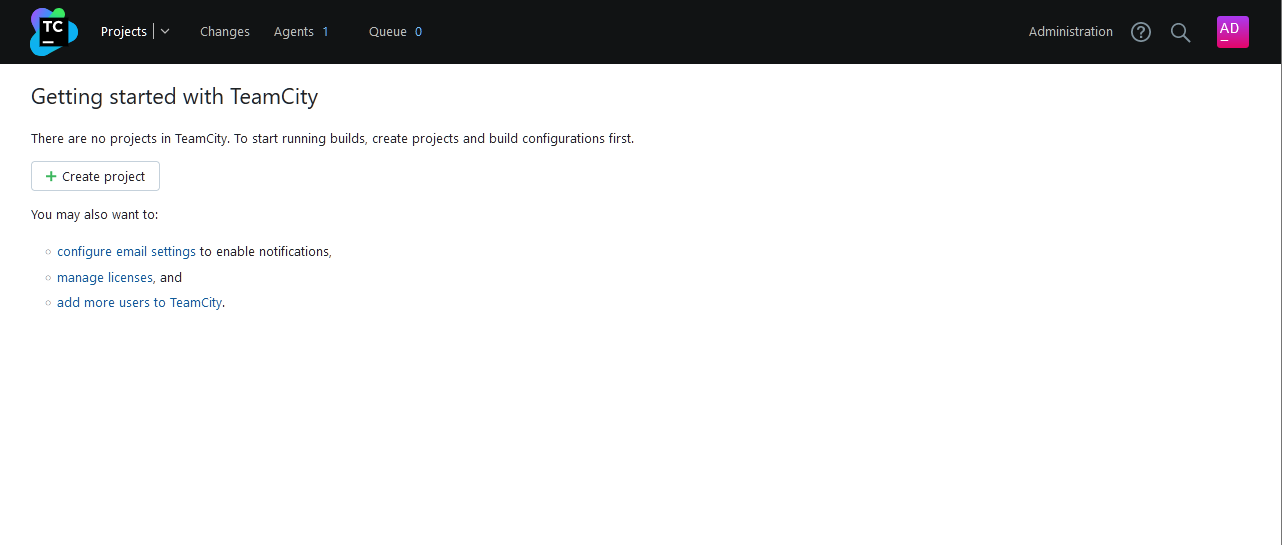Click the add more users to TeamCity link
Viewport: 1282px width, 545px height.
point(139,303)
